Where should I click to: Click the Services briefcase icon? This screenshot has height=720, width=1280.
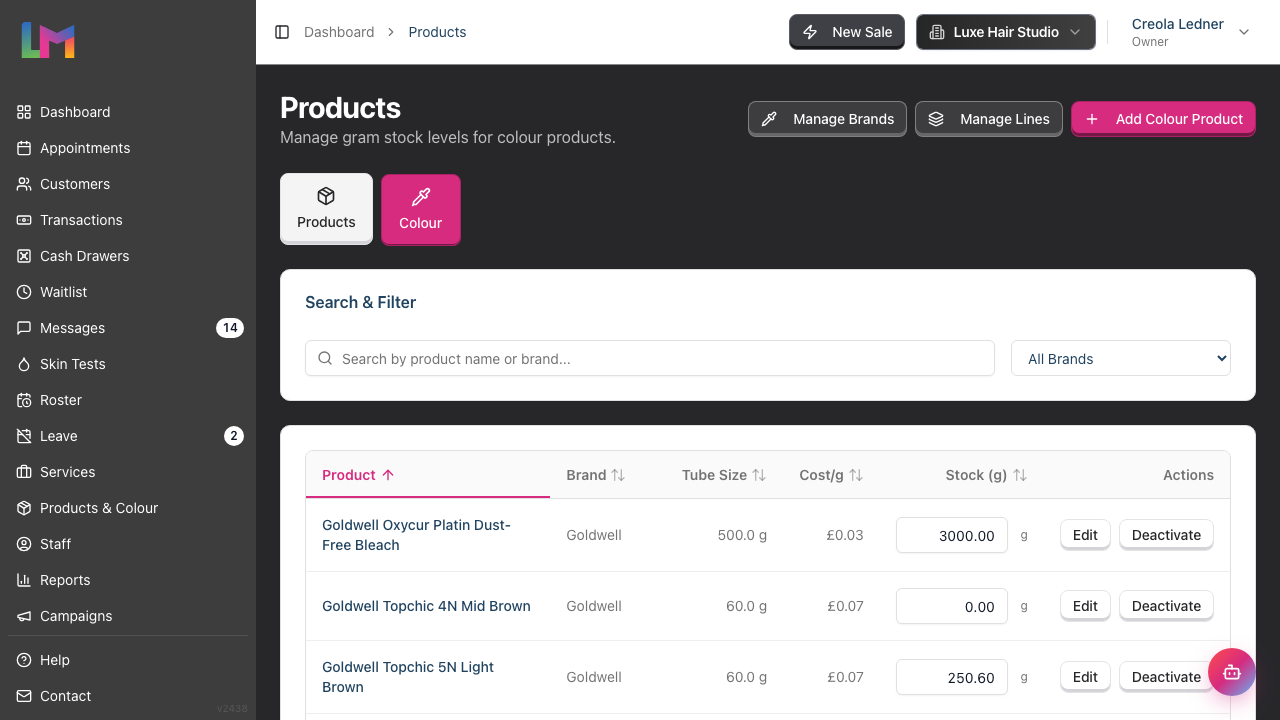click(x=24, y=472)
